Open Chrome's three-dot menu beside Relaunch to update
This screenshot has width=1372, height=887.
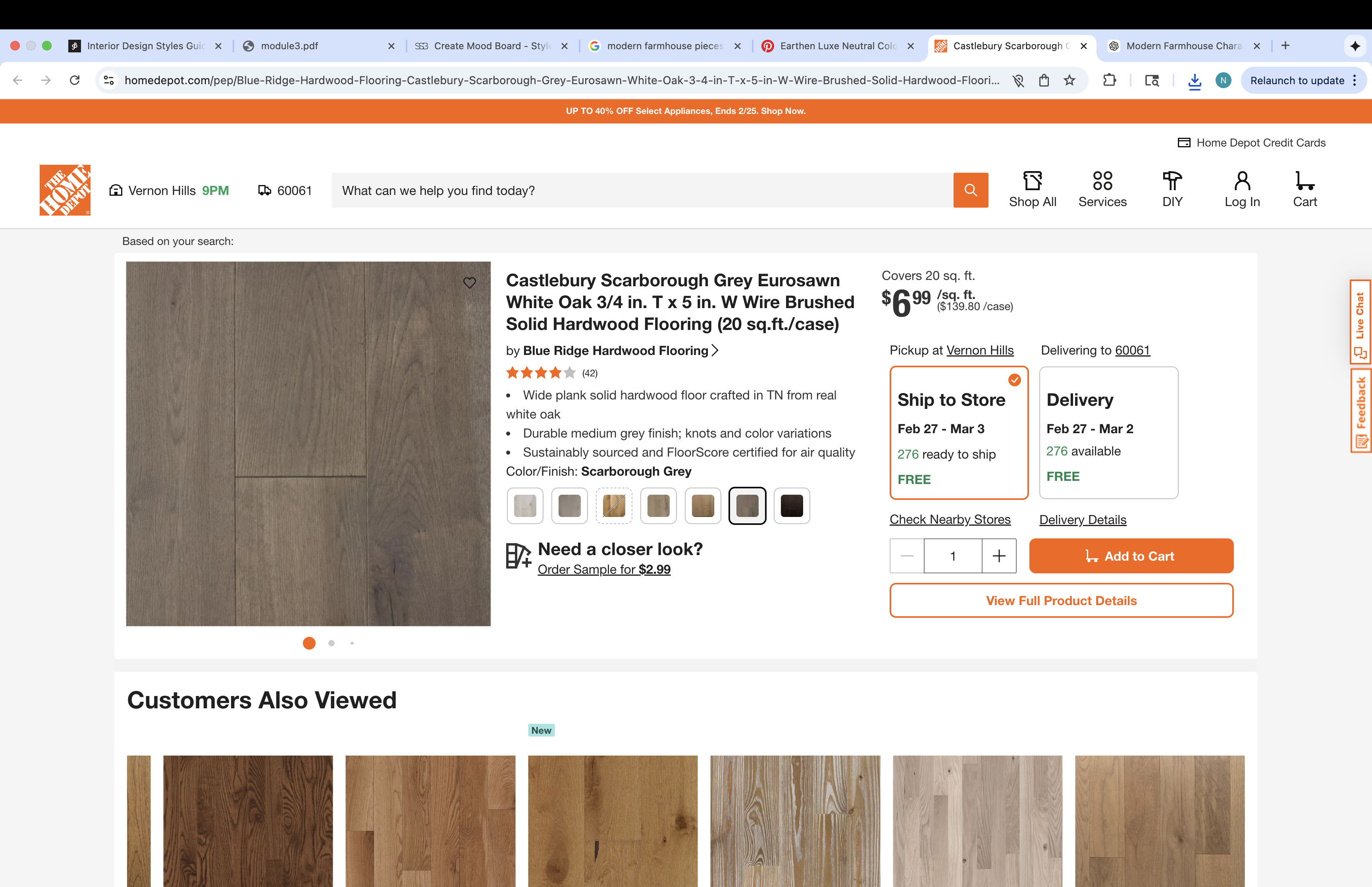click(1354, 80)
